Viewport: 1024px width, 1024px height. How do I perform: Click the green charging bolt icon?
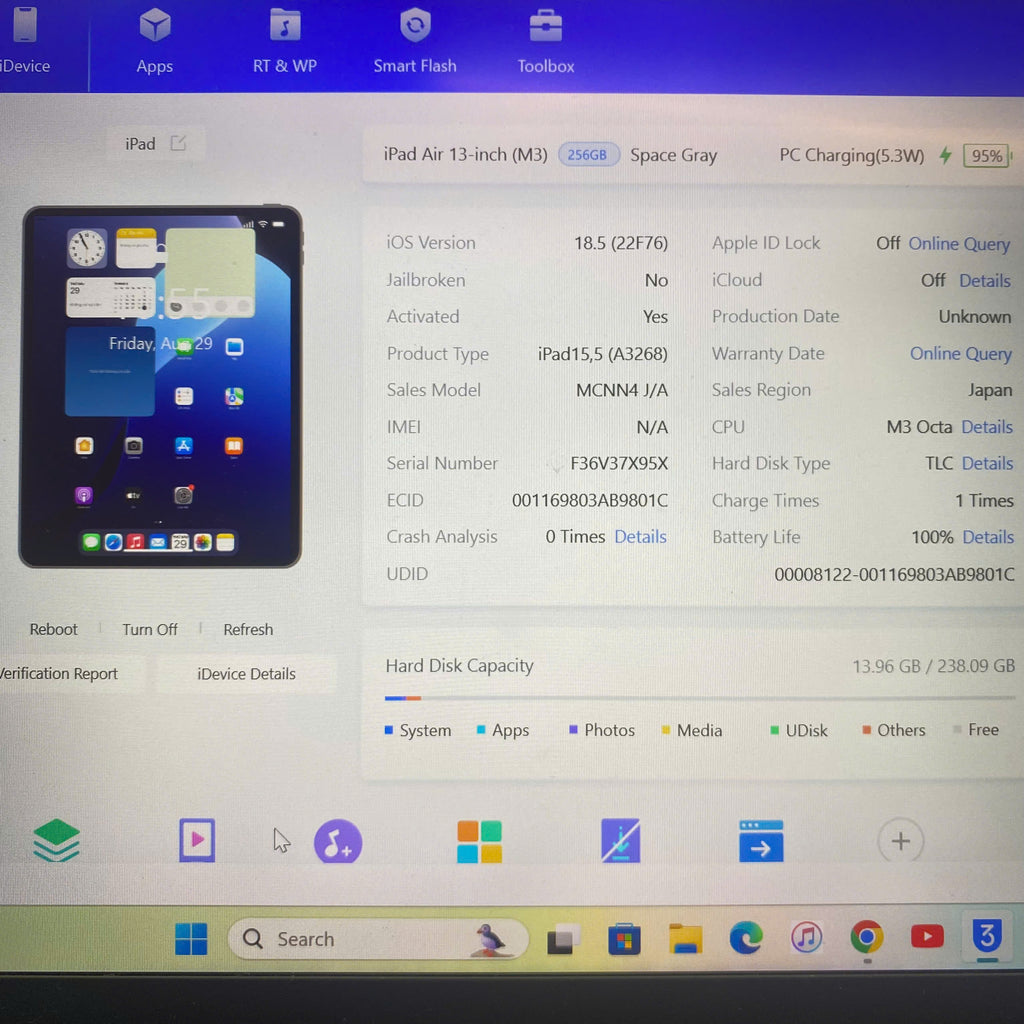[x=945, y=155]
